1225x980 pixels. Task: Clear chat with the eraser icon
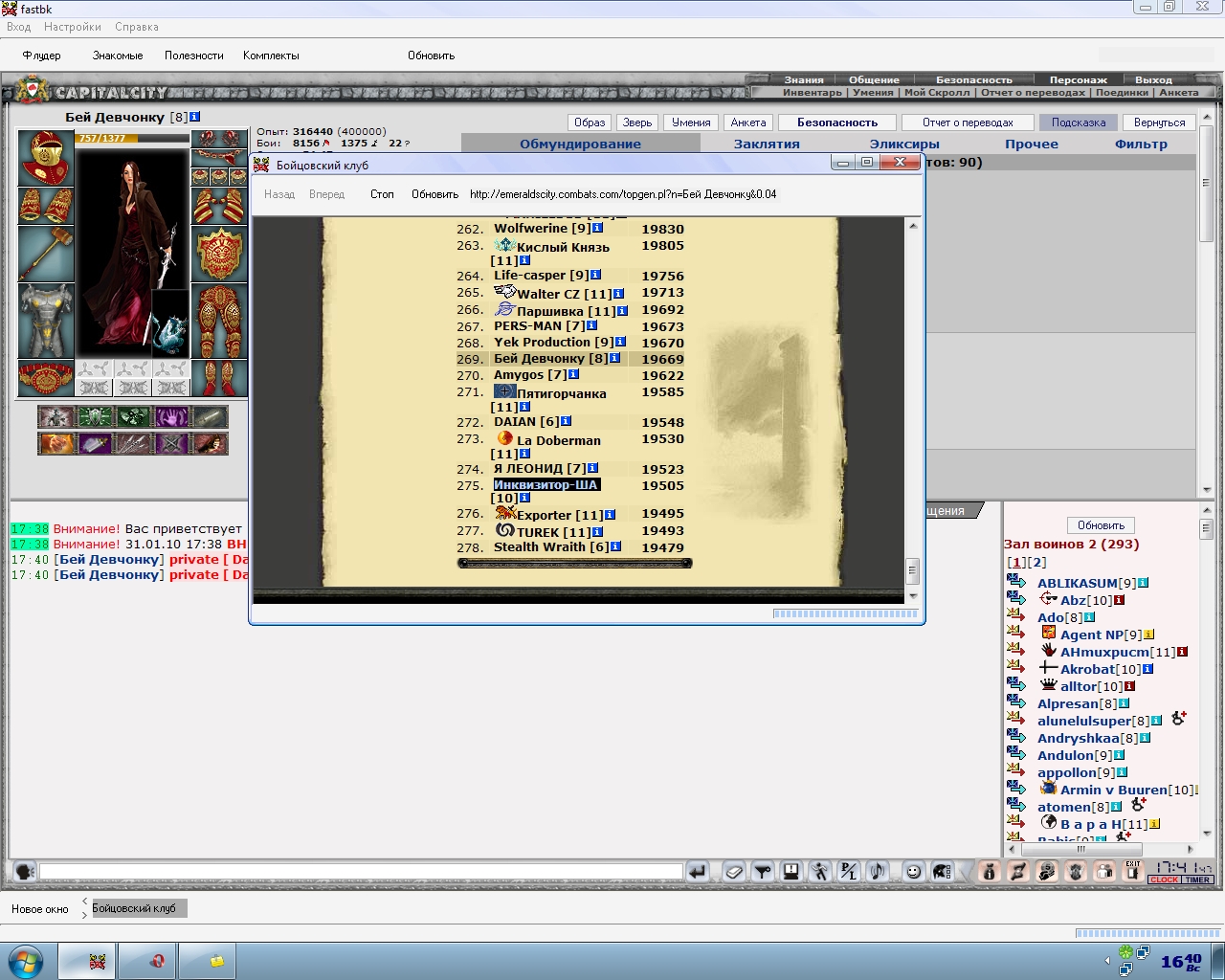click(732, 871)
